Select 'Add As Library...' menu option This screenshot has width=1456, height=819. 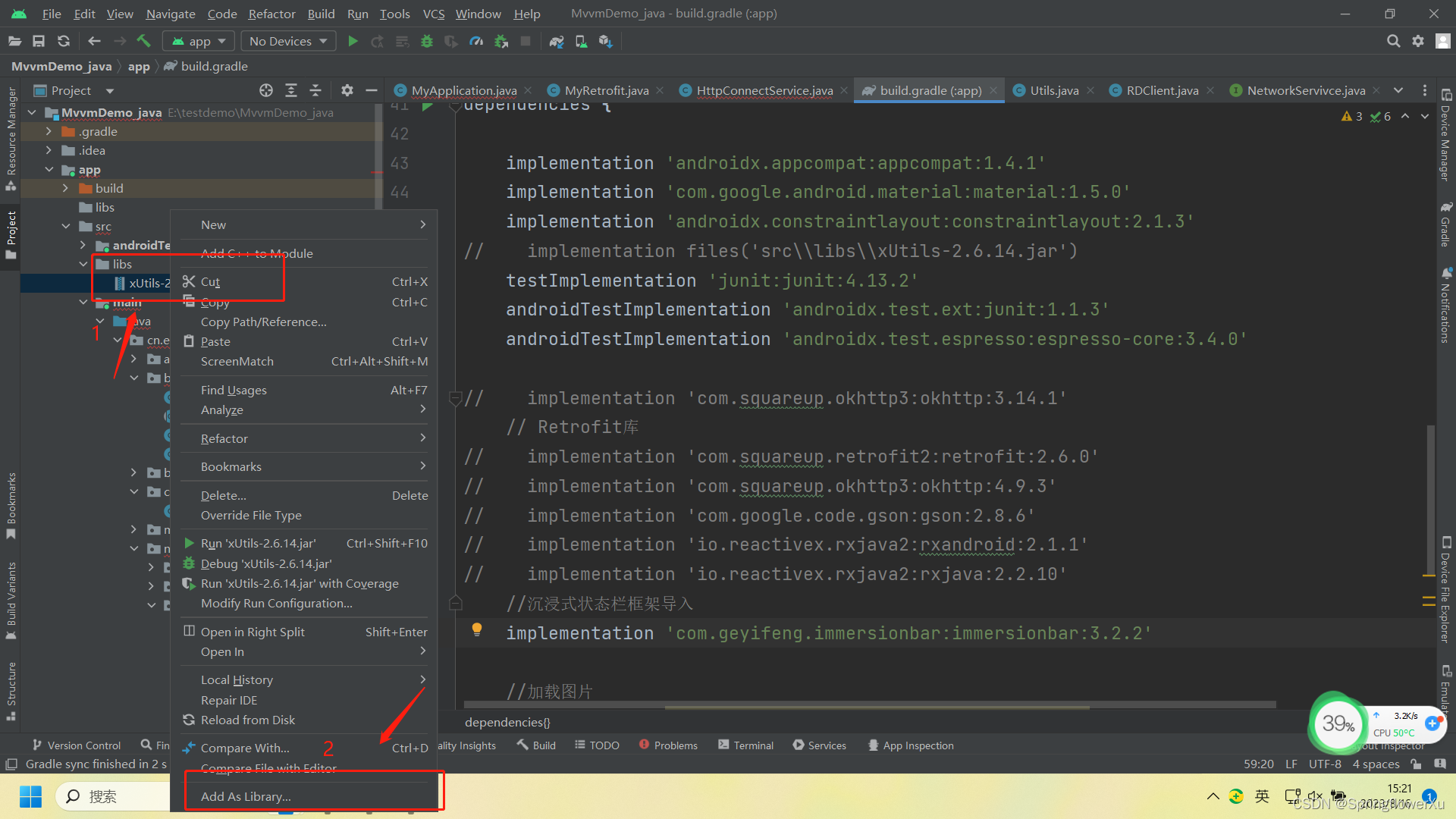point(247,795)
